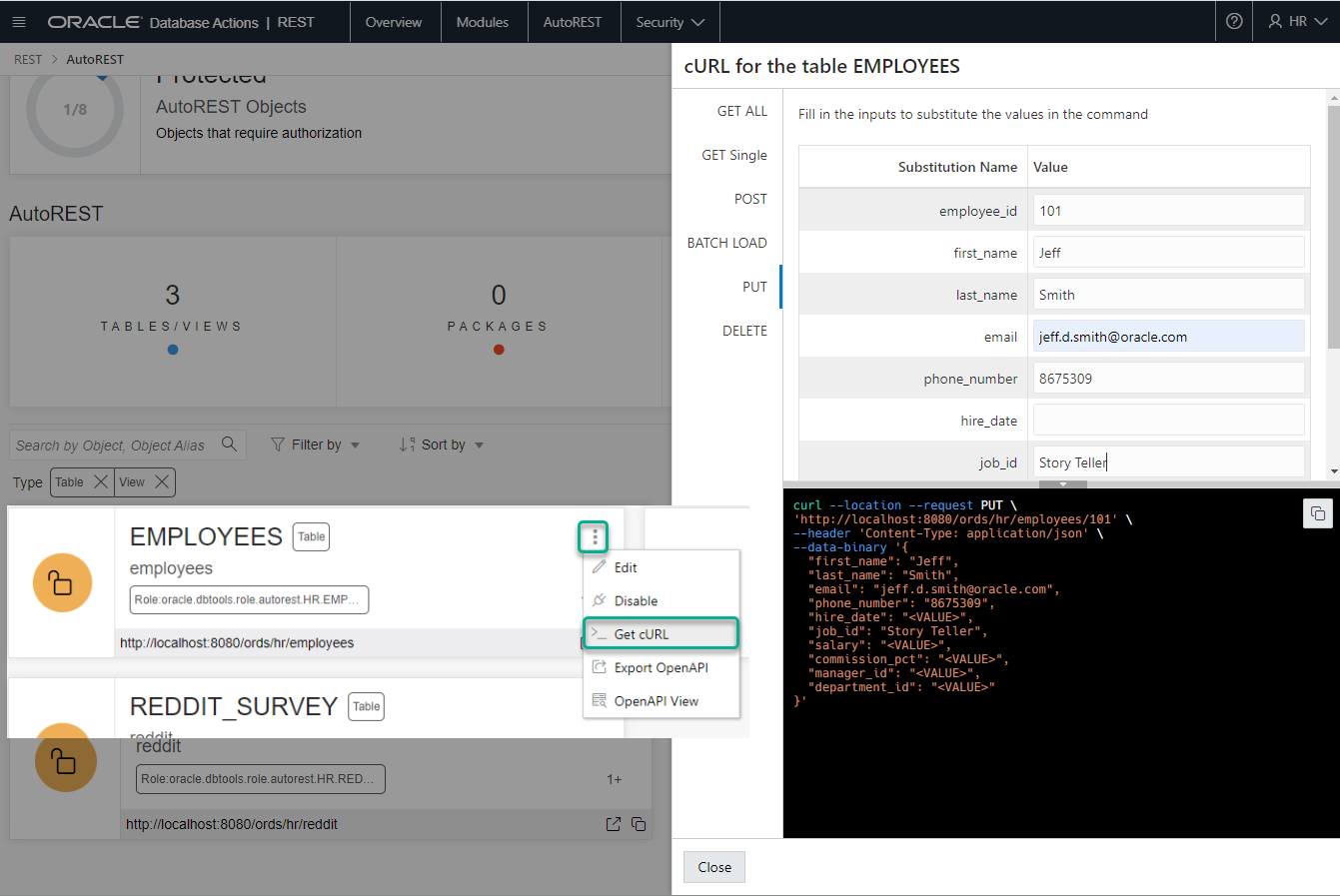Copy the reddit URL with copy icon
The image size is (1340, 896).
(x=639, y=824)
